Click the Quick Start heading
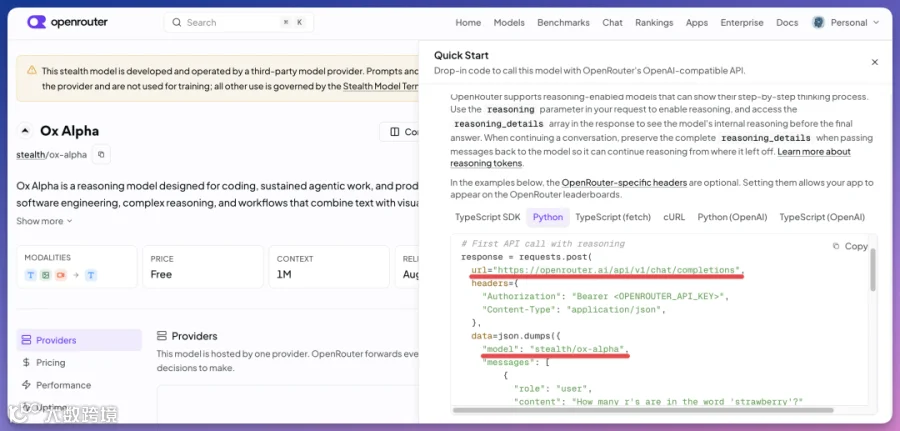900x431 pixels. click(461, 56)
